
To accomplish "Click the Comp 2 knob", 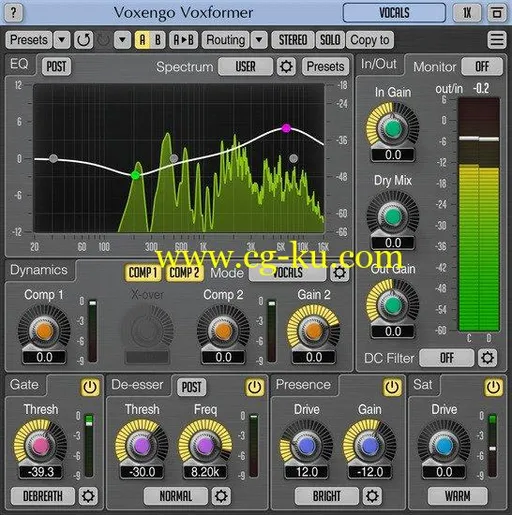I will click(223, 330).
